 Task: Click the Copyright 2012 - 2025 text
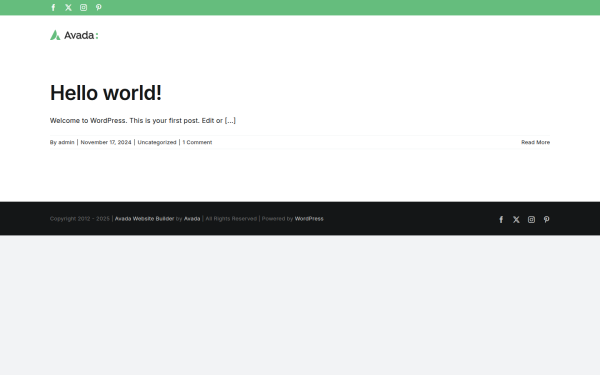tap(80, 218)
